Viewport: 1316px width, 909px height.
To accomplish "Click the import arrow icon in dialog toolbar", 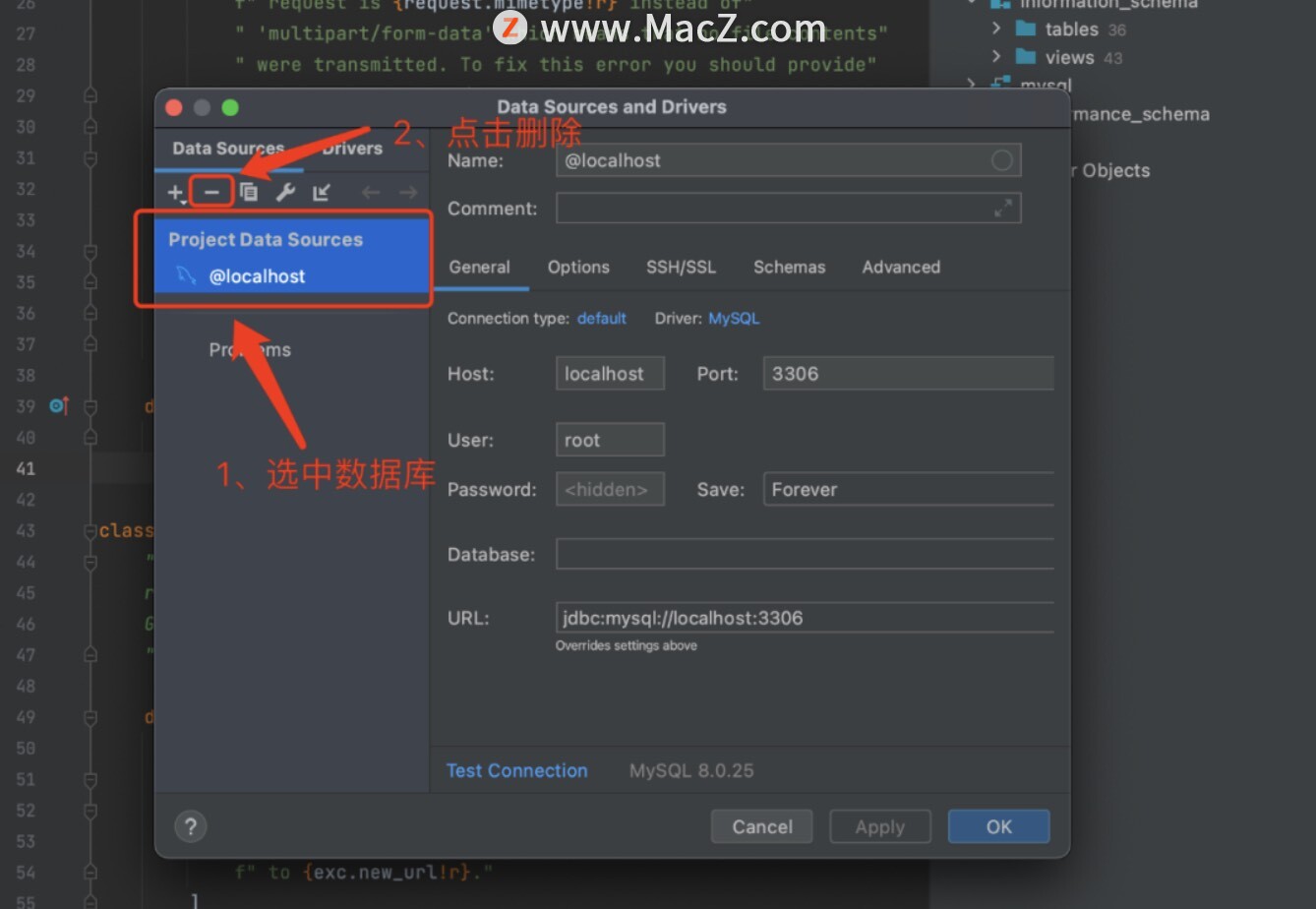I will pyautogui.click(x=322, y=193).
